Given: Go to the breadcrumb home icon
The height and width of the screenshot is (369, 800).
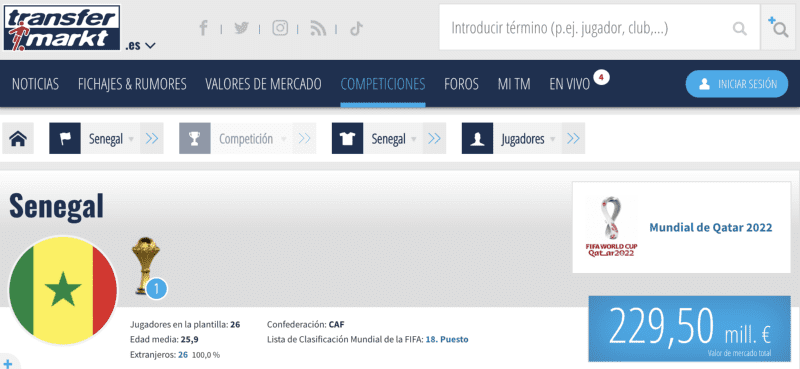Looking at the screenshot, I should (18, 138).
